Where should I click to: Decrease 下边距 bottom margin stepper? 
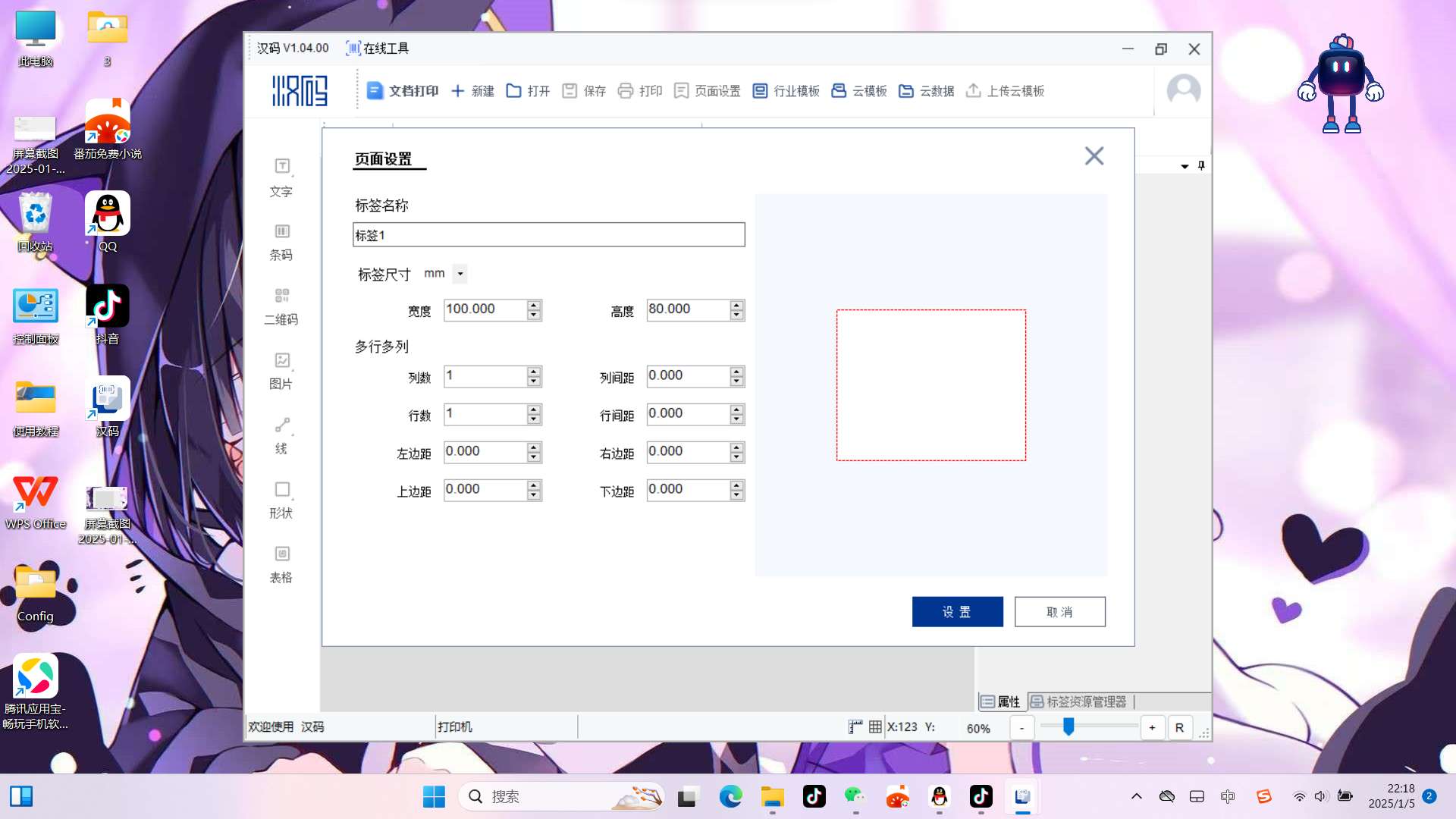(737, 495)
